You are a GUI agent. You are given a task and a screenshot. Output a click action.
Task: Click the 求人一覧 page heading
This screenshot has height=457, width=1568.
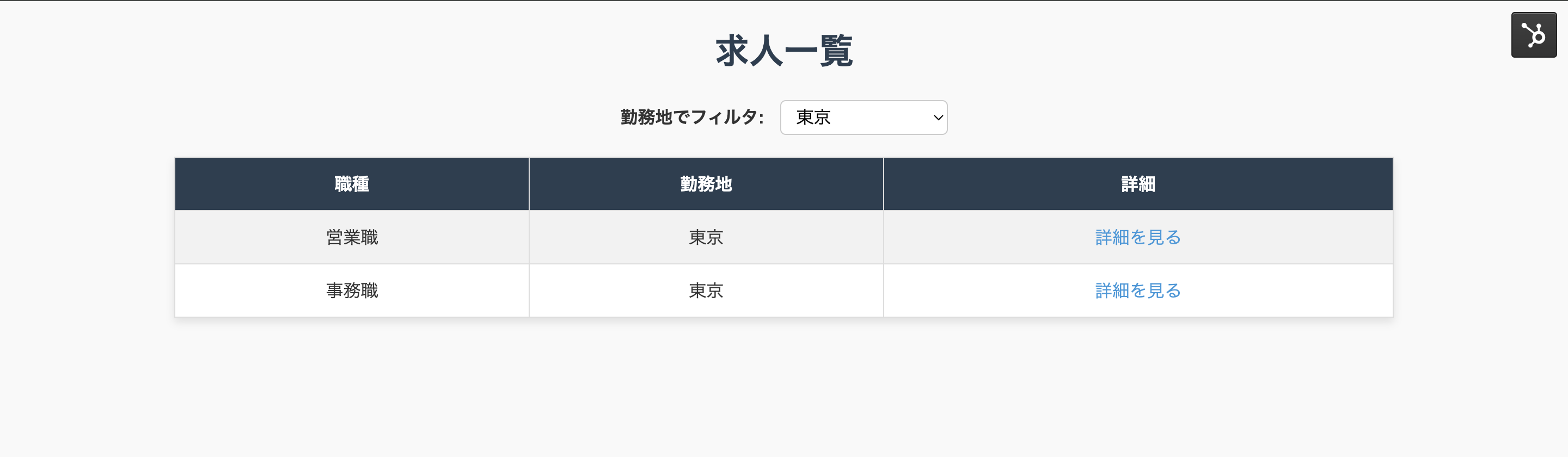783,51
